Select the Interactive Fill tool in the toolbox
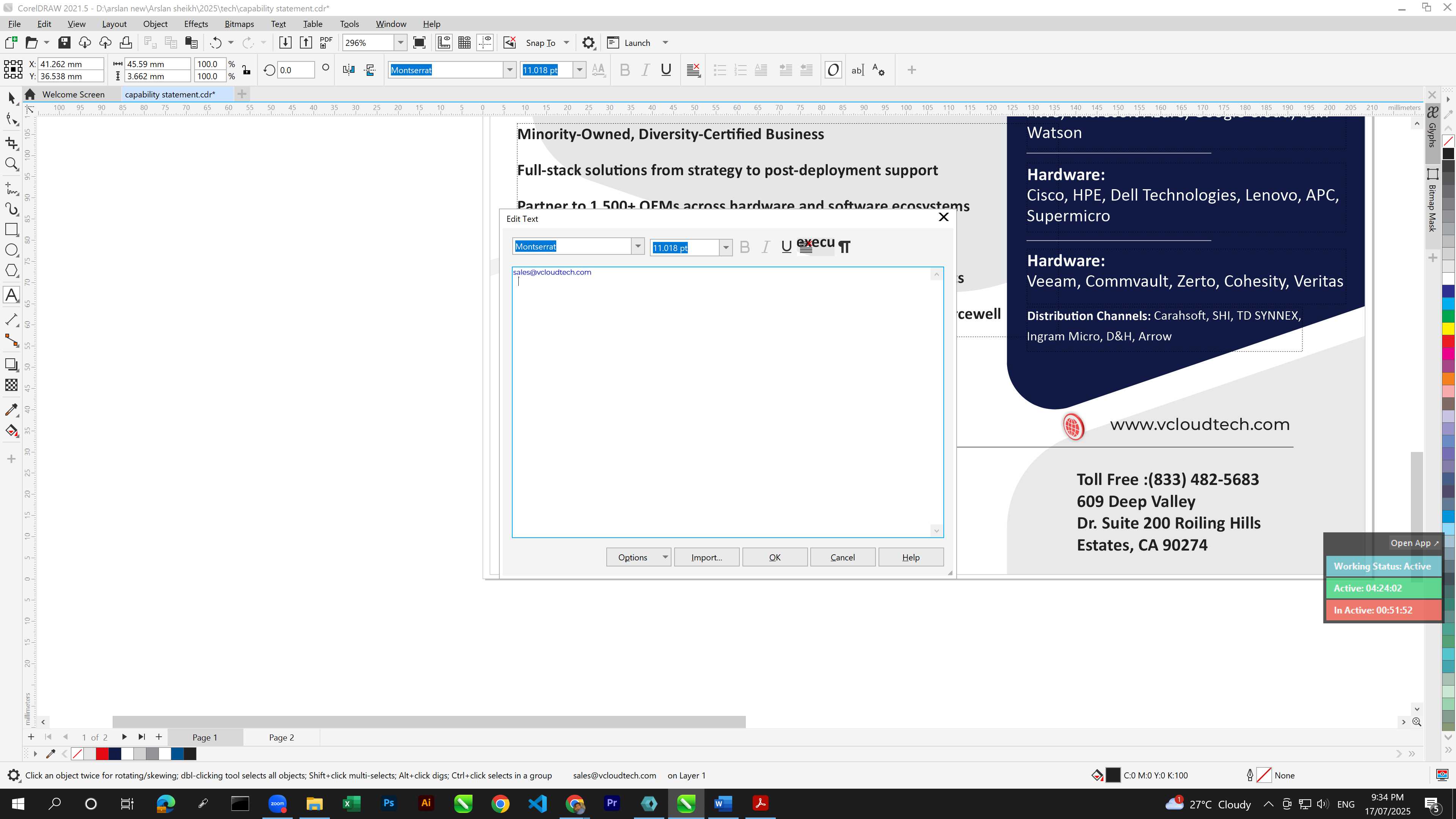The width and height of the screenshot is (1456, 819). pos(11,431)
